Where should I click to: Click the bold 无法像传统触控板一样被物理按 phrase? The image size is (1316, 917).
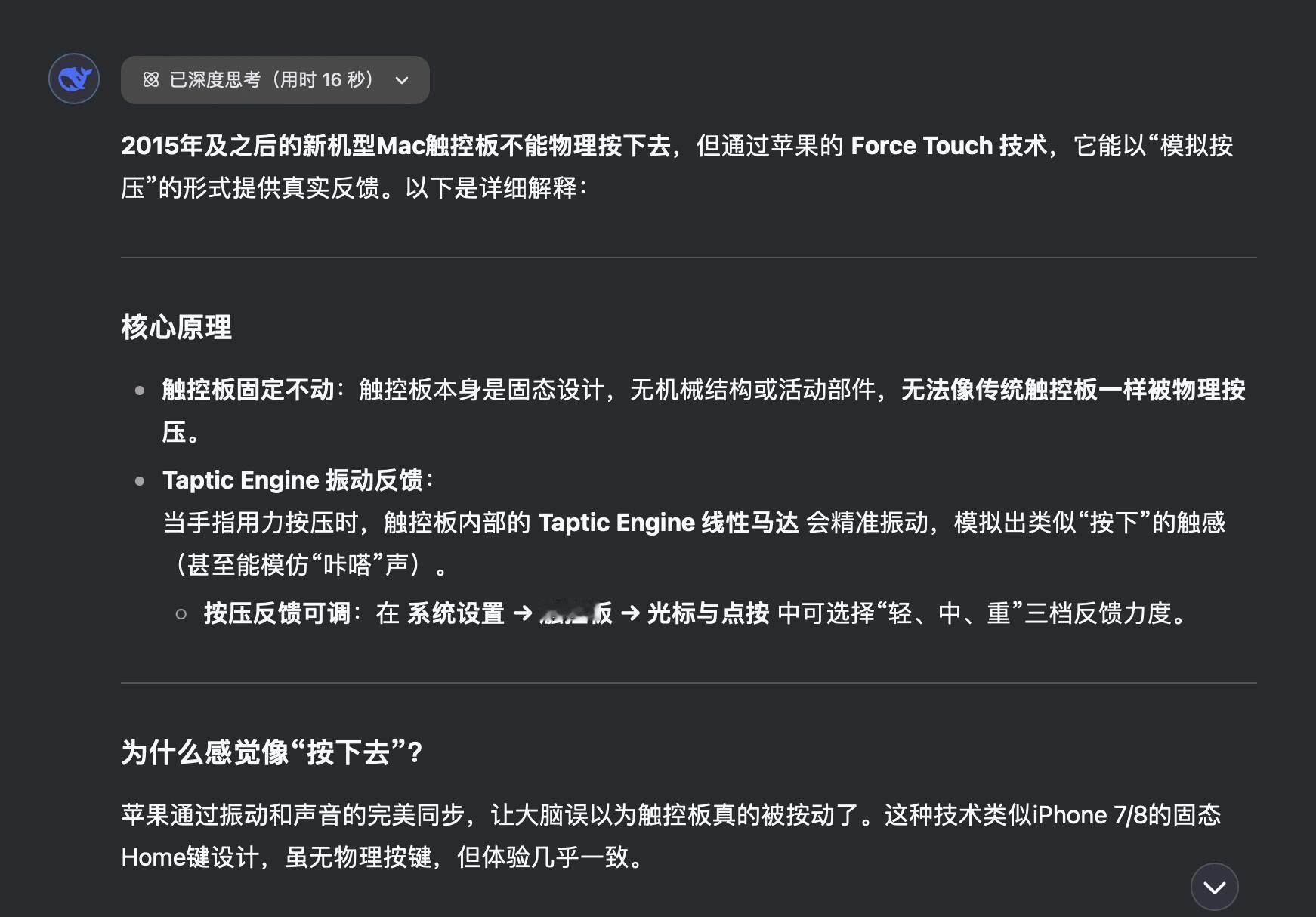point(1073,390)
